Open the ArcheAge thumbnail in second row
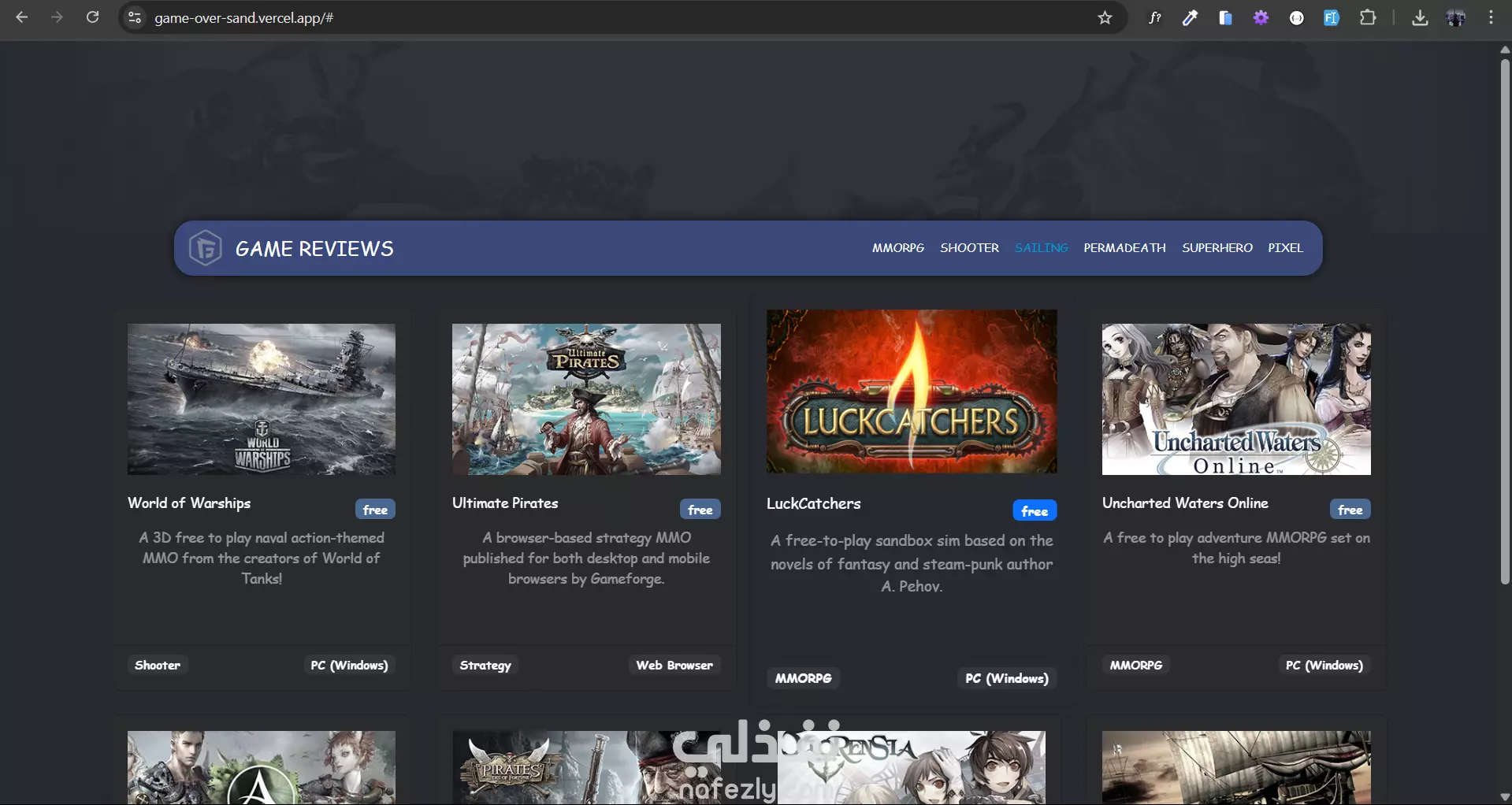This screenshot has width=1512, height=805. click(x=262, y=767)
